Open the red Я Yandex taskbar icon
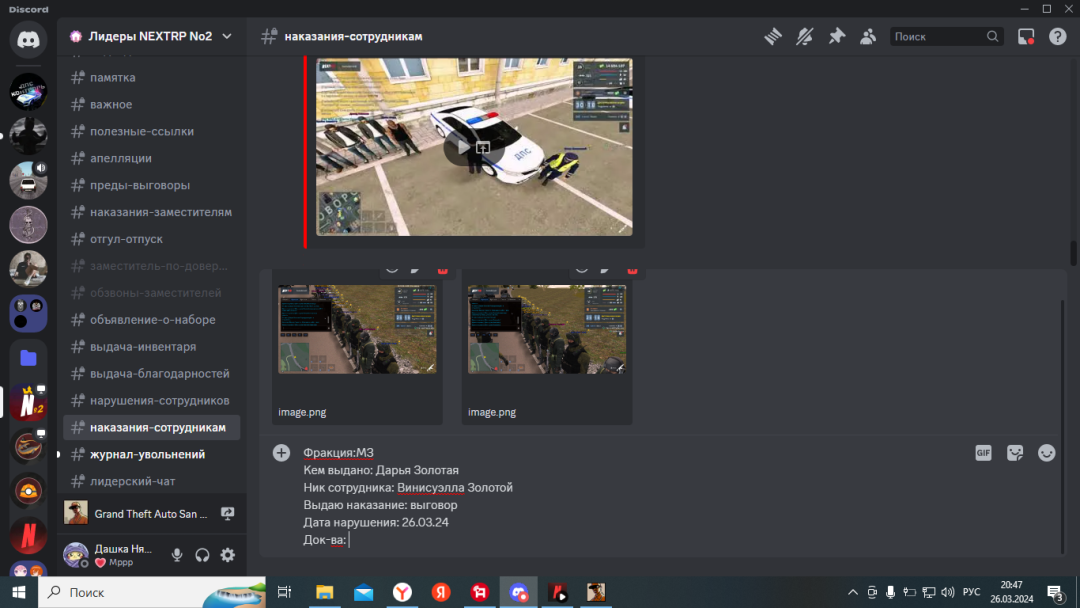1080x608 pixels. (x=441, y=592)
